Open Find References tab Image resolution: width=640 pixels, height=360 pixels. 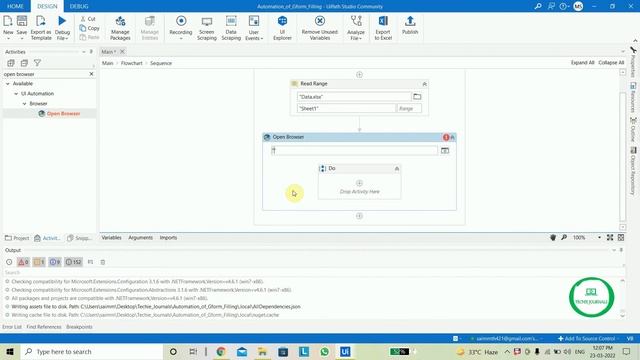[44, 327]
